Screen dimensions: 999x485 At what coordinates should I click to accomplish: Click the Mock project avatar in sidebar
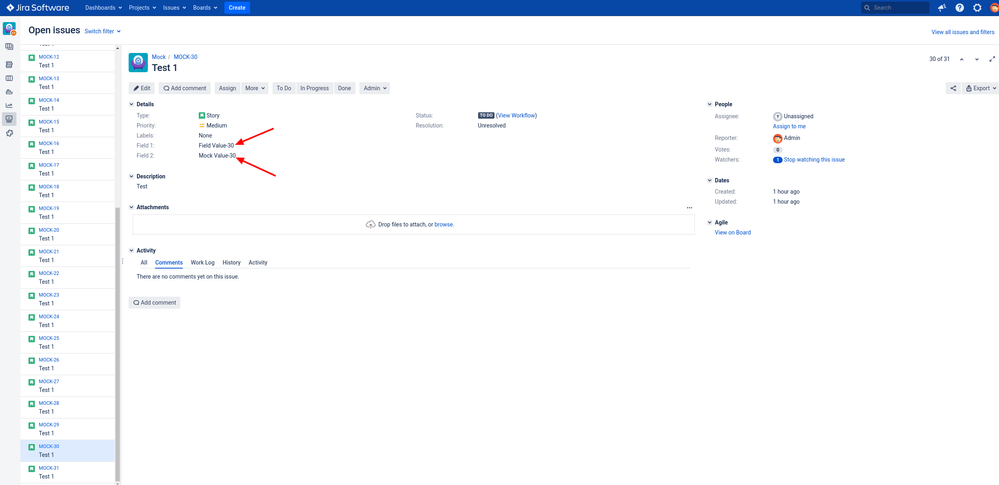[10, 29]
